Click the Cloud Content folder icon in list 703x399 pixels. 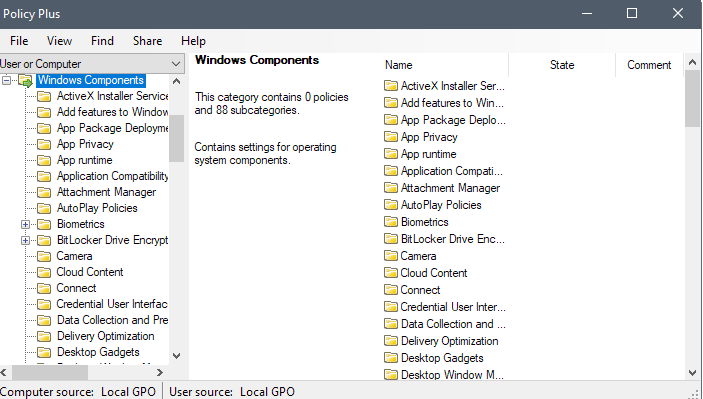coord(391,273)
